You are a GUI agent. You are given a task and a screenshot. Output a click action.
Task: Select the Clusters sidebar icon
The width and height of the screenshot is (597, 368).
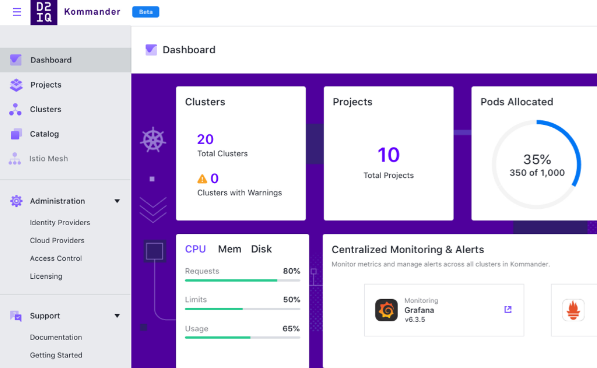coord(15,110)
